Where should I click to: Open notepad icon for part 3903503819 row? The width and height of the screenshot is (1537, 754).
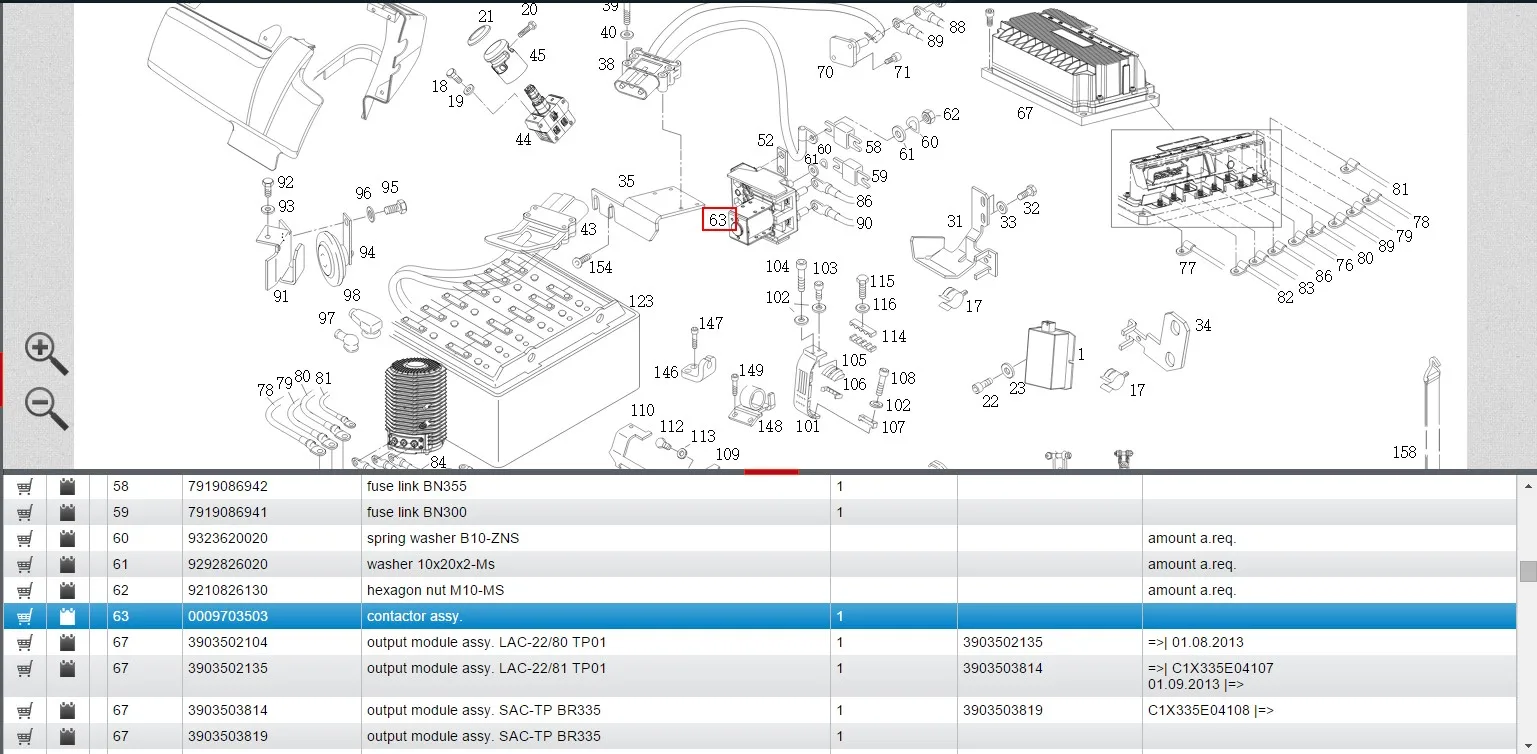point(67,737)
